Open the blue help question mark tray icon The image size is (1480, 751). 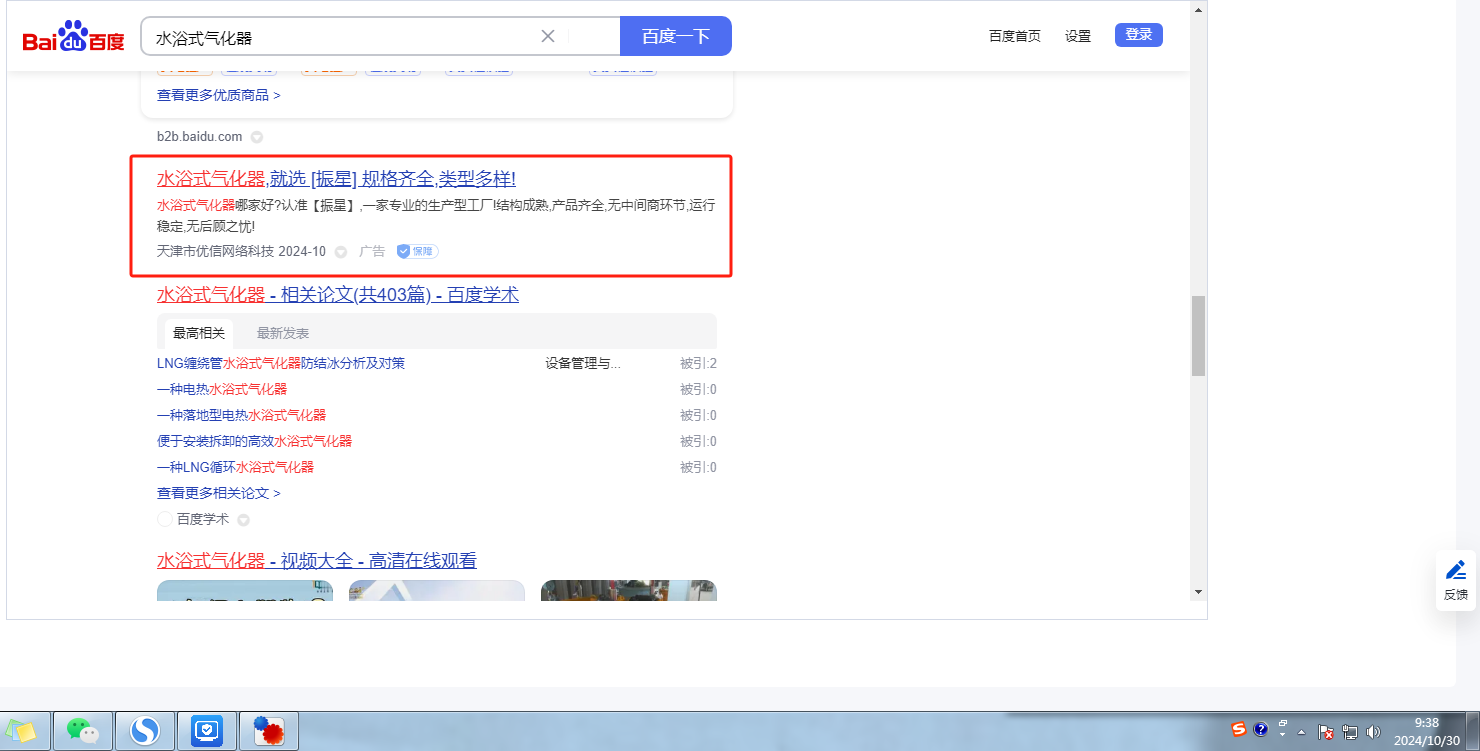1261,729
